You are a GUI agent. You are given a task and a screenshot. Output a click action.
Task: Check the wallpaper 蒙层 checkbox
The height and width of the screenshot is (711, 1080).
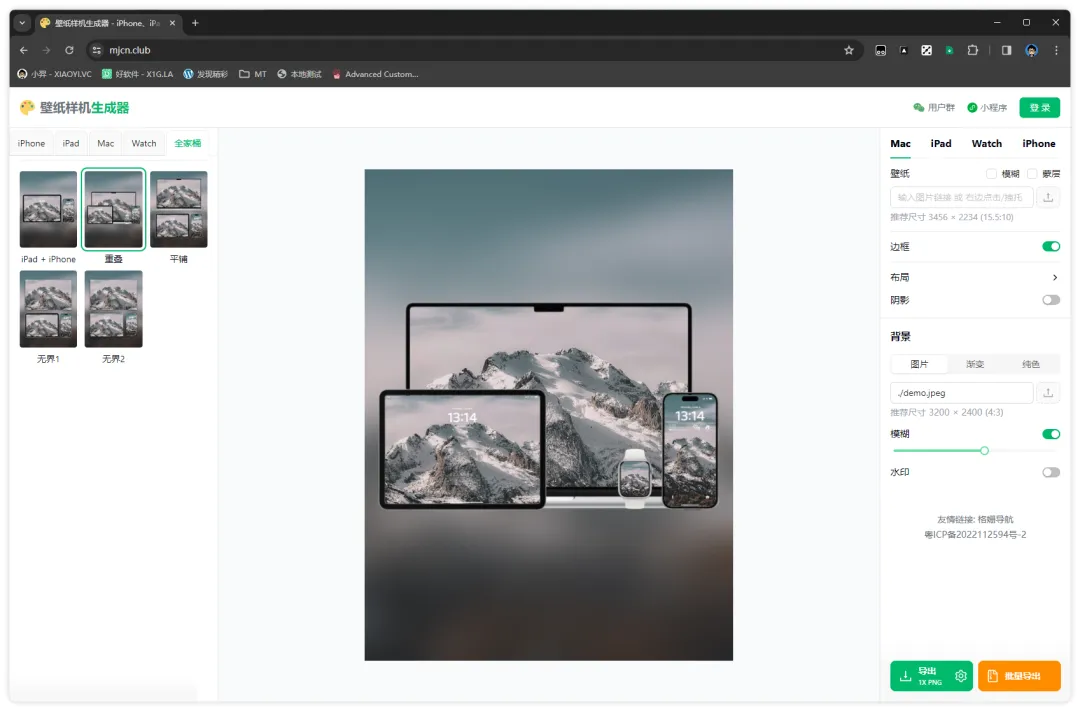click(1032, 174)
